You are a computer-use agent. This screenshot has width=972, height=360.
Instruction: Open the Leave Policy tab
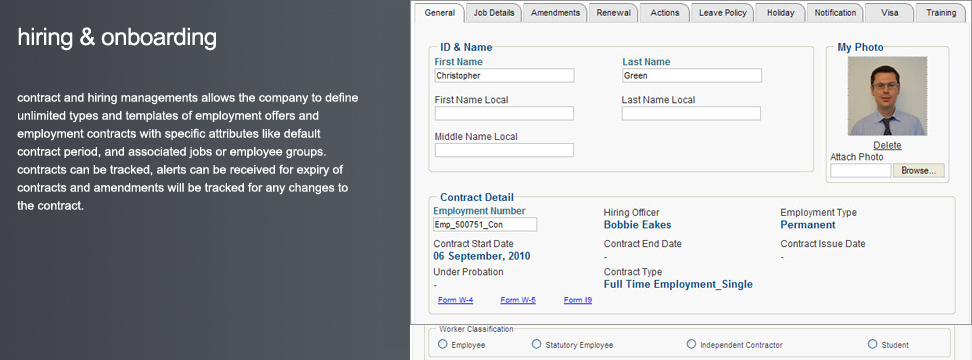point(722,13)
